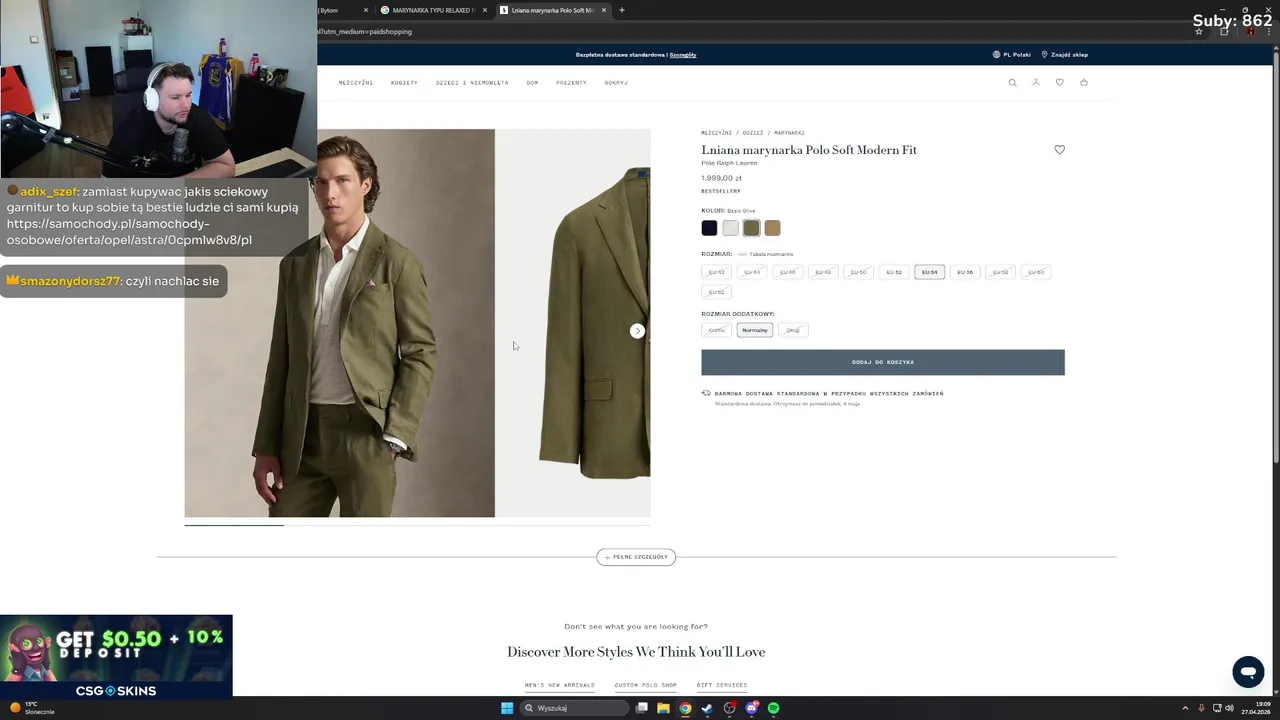Open the chat support bubble
This screenshot has width=1280, height=720.
point(1248,672)
